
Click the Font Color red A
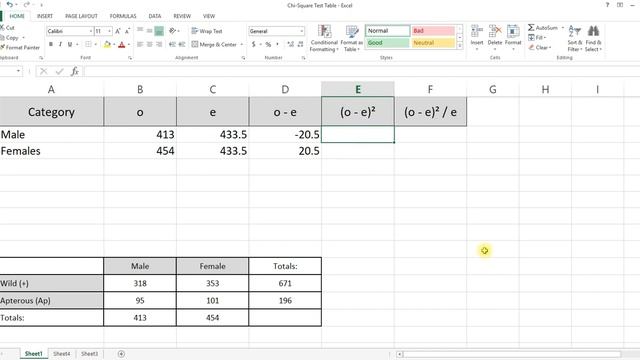[122, 44]
